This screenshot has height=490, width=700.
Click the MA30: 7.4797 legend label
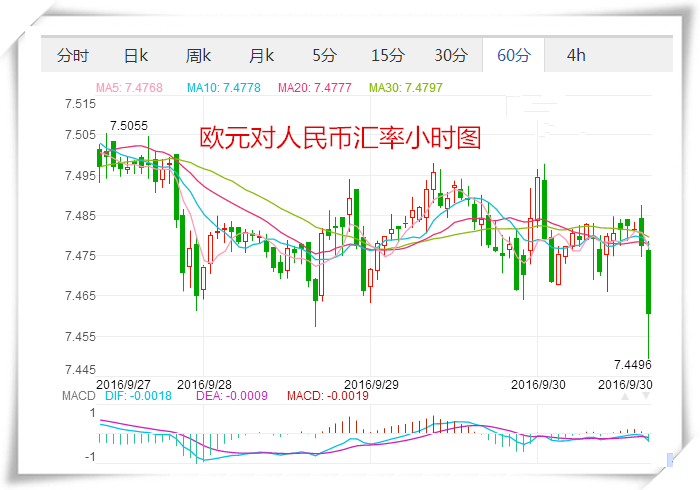click(406, 87)
